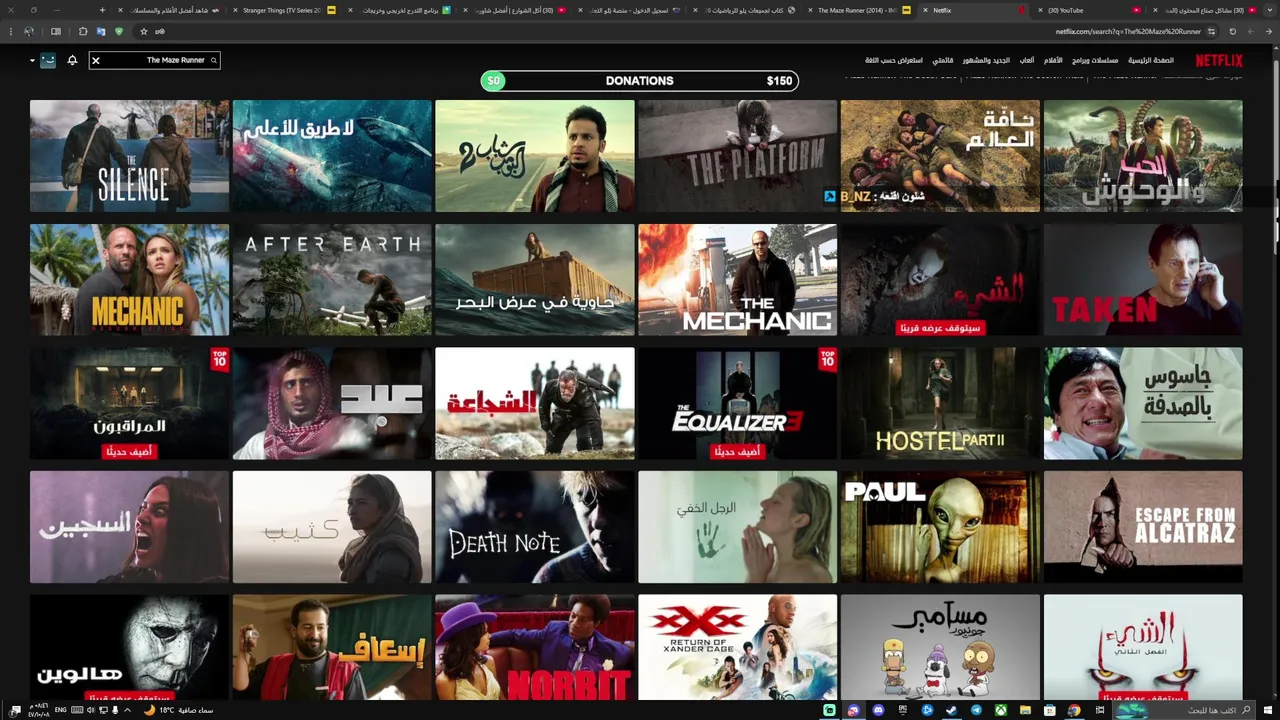Viewport: 1280px width, 720px height.
Task: Close the Netflix tab
Action: point(925,10)
